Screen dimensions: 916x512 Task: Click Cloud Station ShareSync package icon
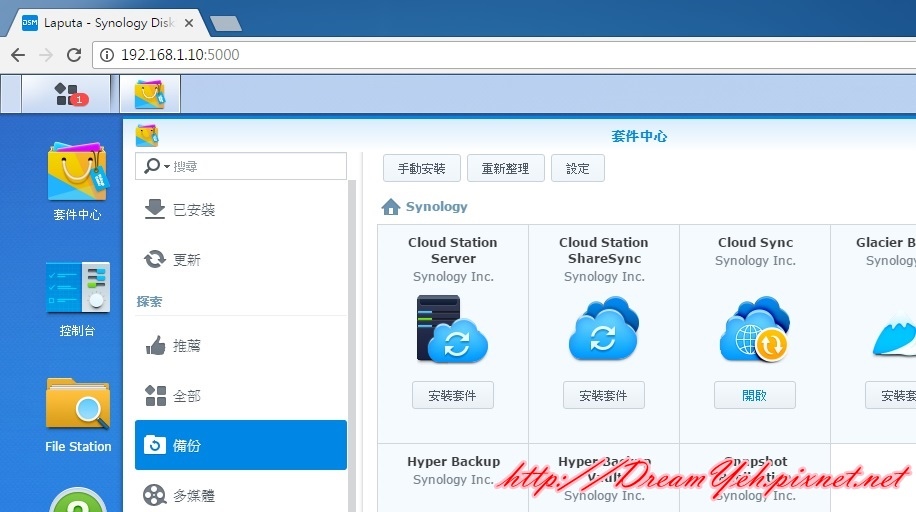click(603, 328)
